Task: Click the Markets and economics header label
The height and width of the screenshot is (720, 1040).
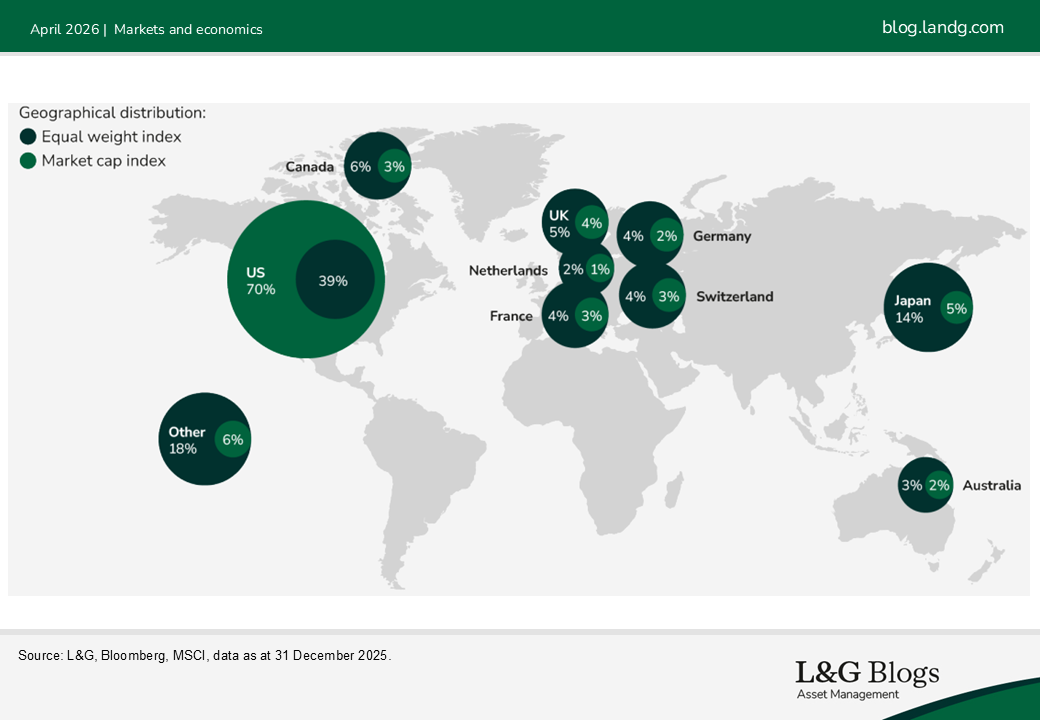Action: 188,30
